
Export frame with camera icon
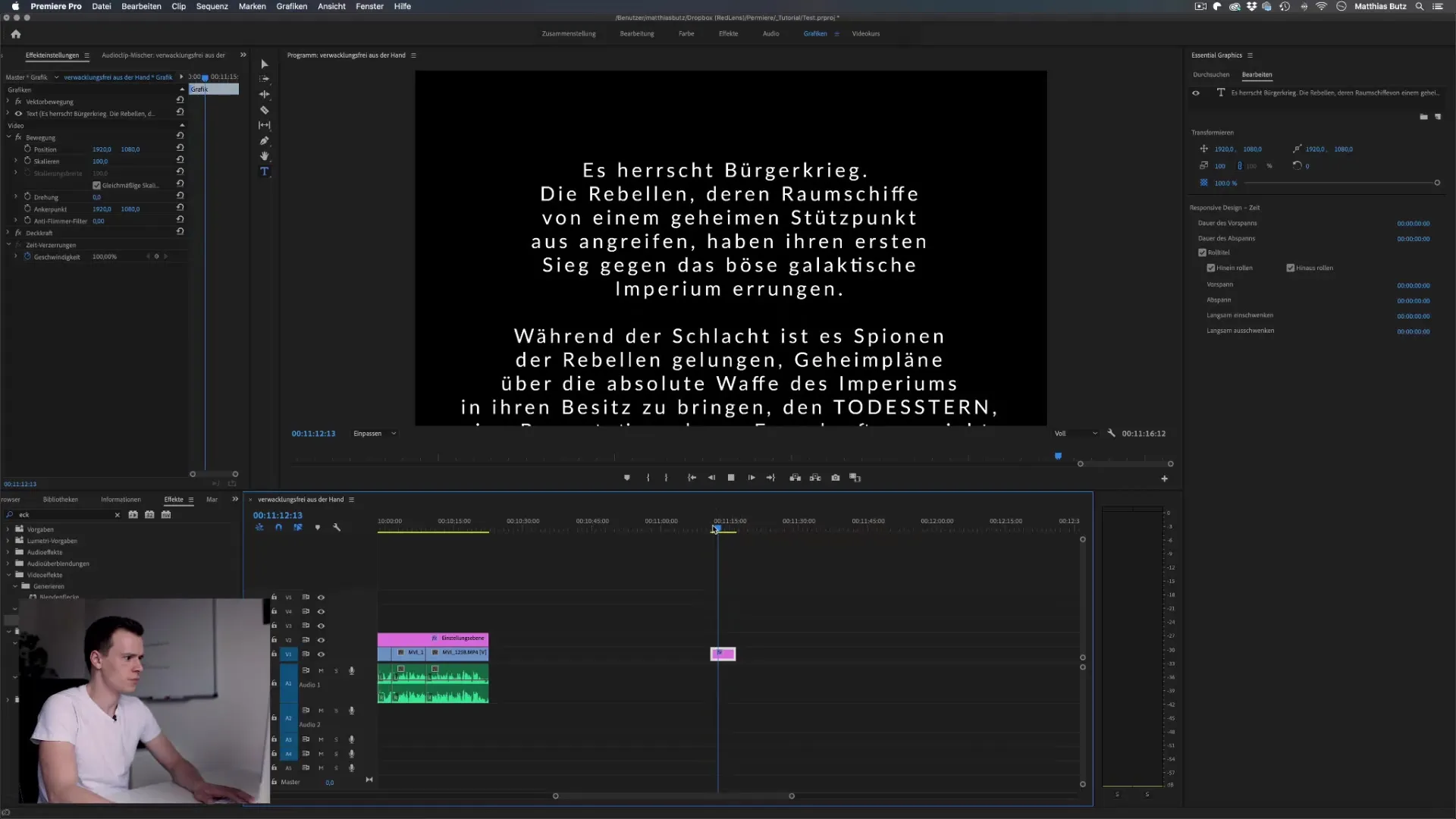[835, 478]
